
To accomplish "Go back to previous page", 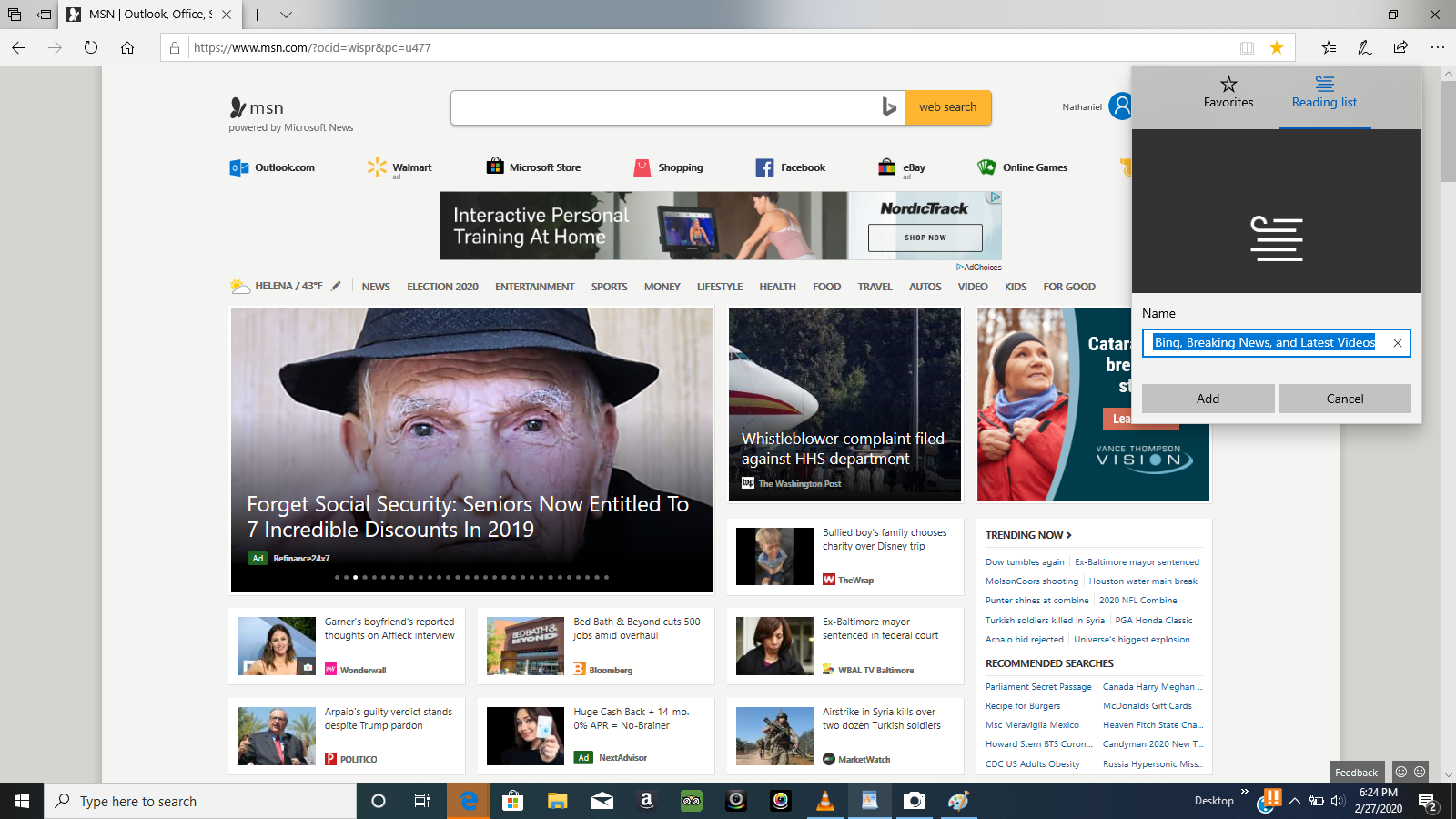I will point(19,47).
